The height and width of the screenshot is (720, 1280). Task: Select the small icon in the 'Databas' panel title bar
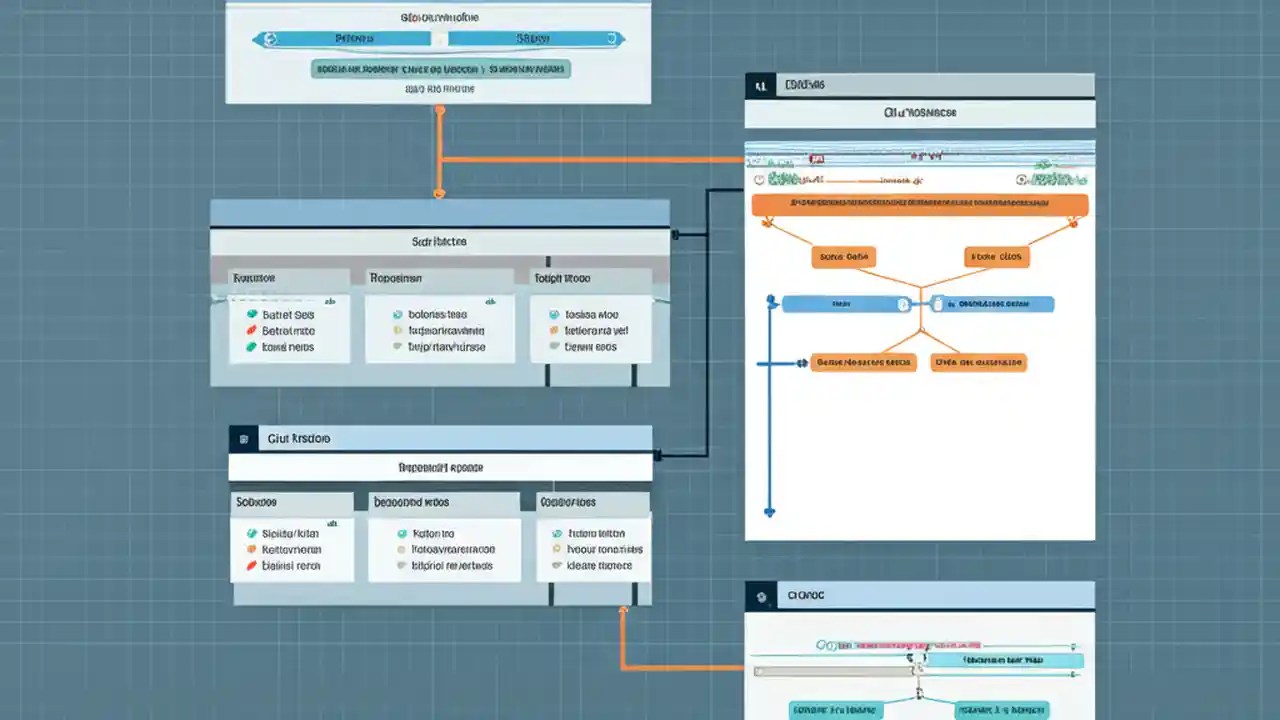point(761,85)
